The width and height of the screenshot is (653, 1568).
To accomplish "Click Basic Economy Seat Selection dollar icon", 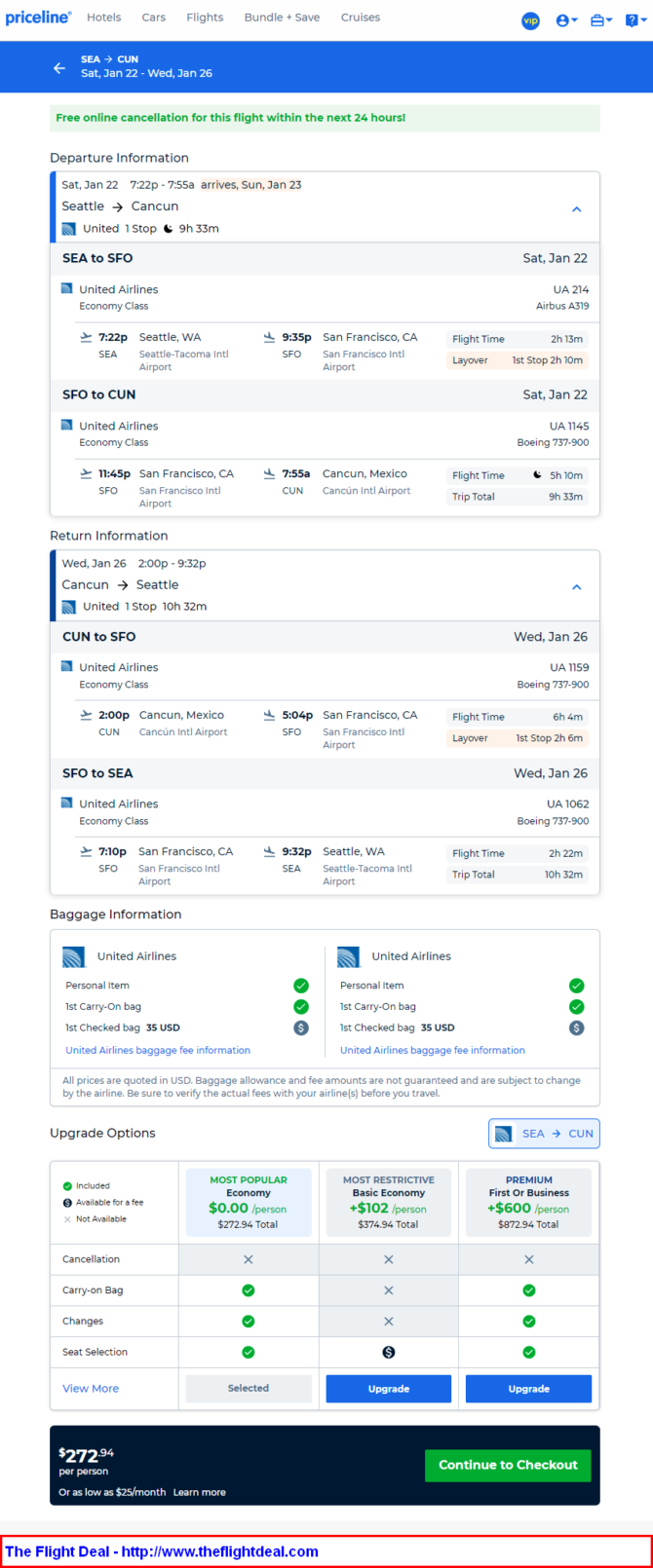I will pyautogui.click(x=389, y=1352).
